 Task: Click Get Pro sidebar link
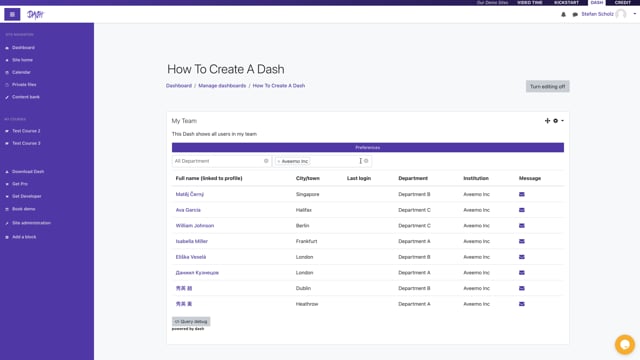20,184
